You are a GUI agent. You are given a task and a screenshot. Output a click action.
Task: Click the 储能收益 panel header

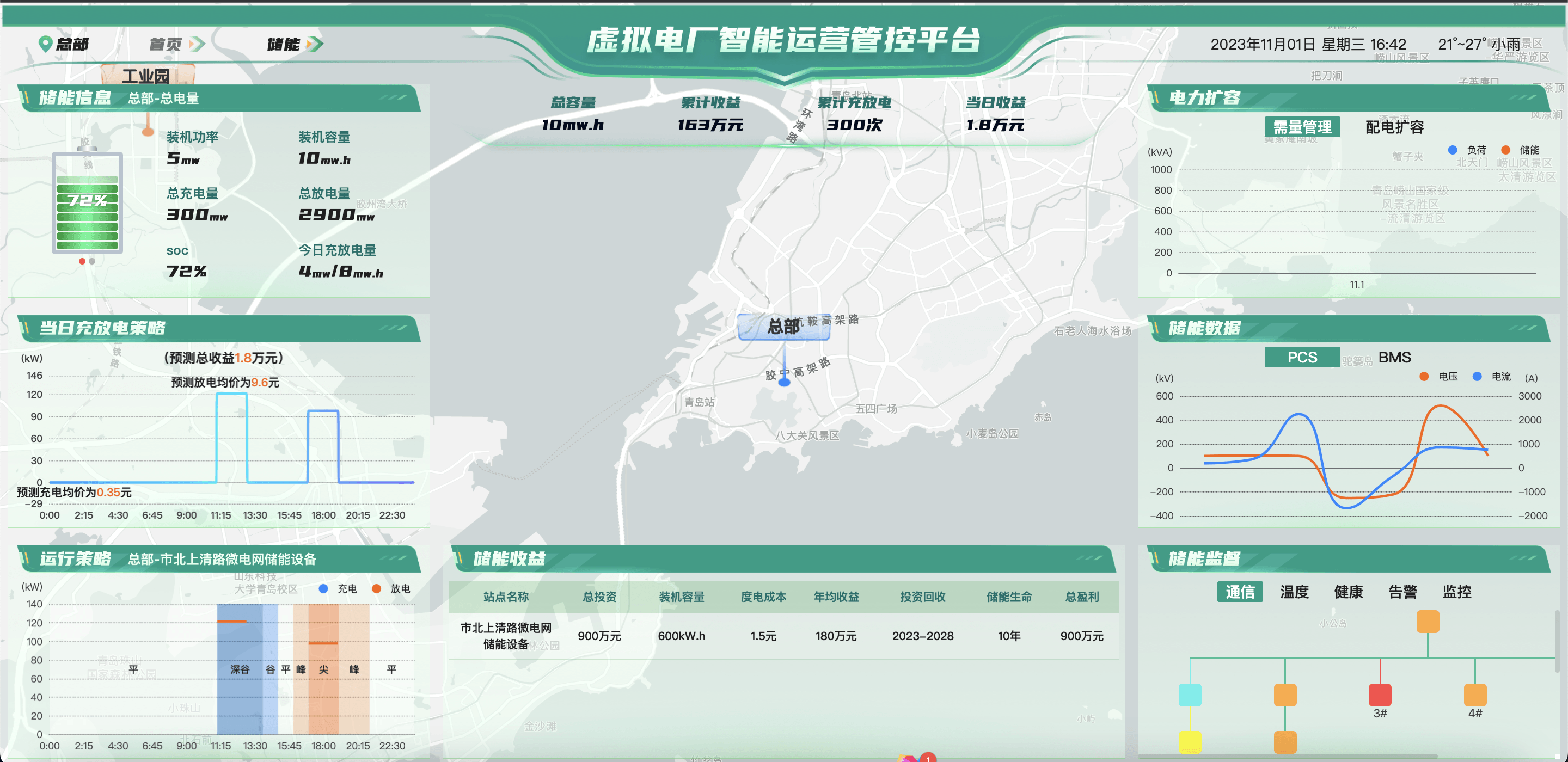point(783,559)
